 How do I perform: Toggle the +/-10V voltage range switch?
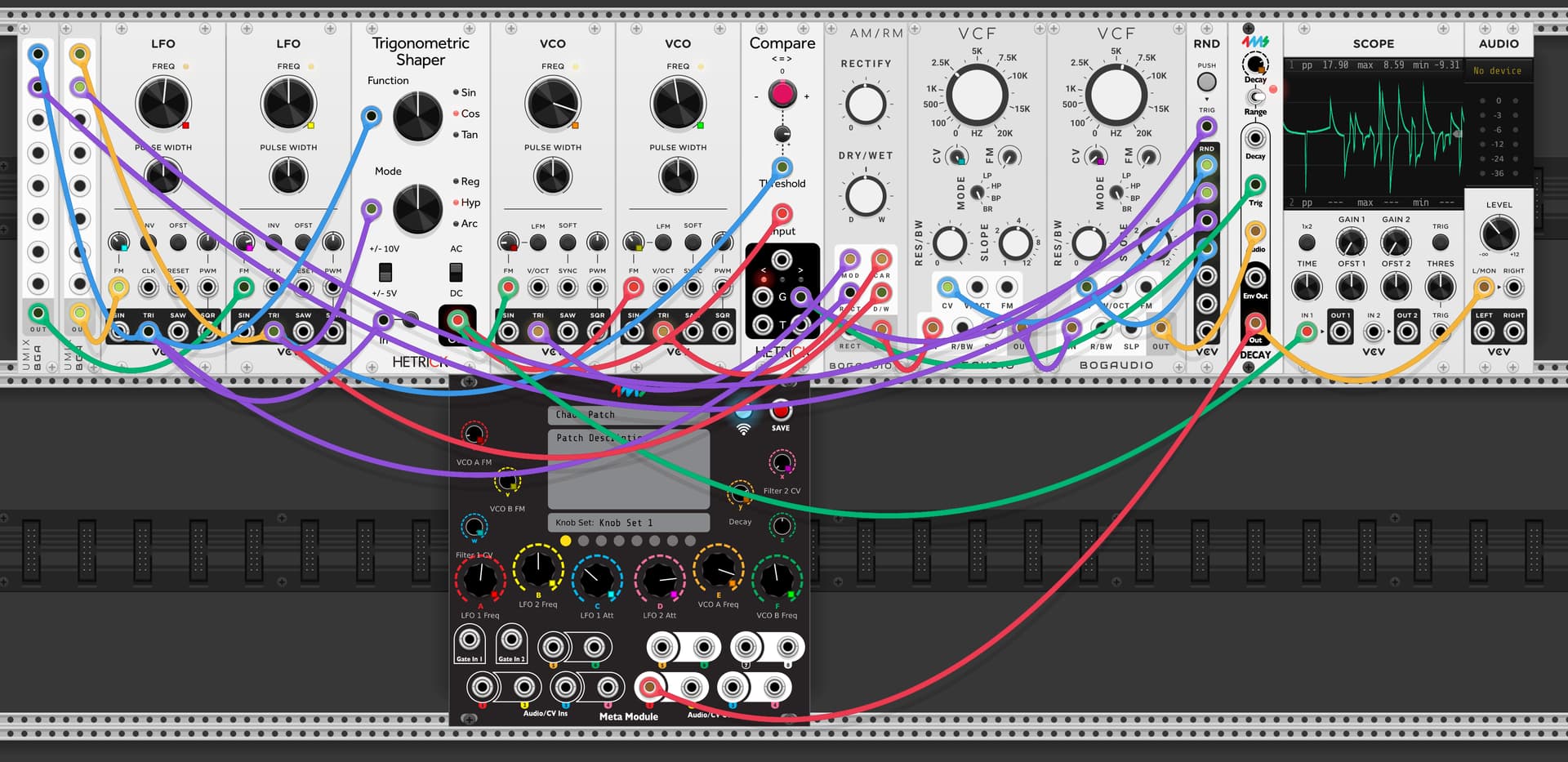point(385,271)
